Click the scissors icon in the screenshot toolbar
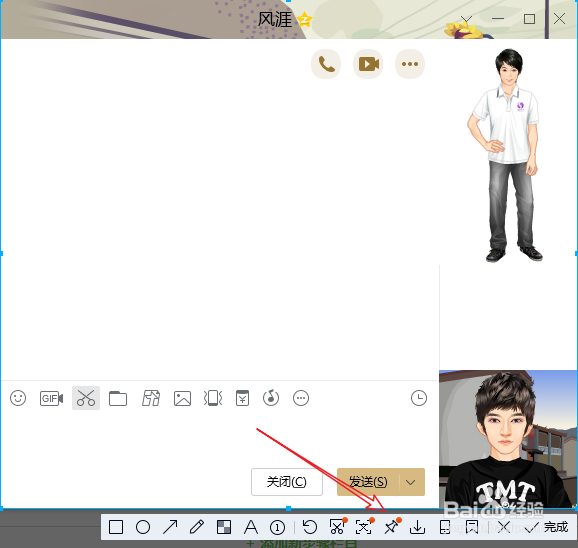This screenshot has width=578, height=548. click(337, 527)
